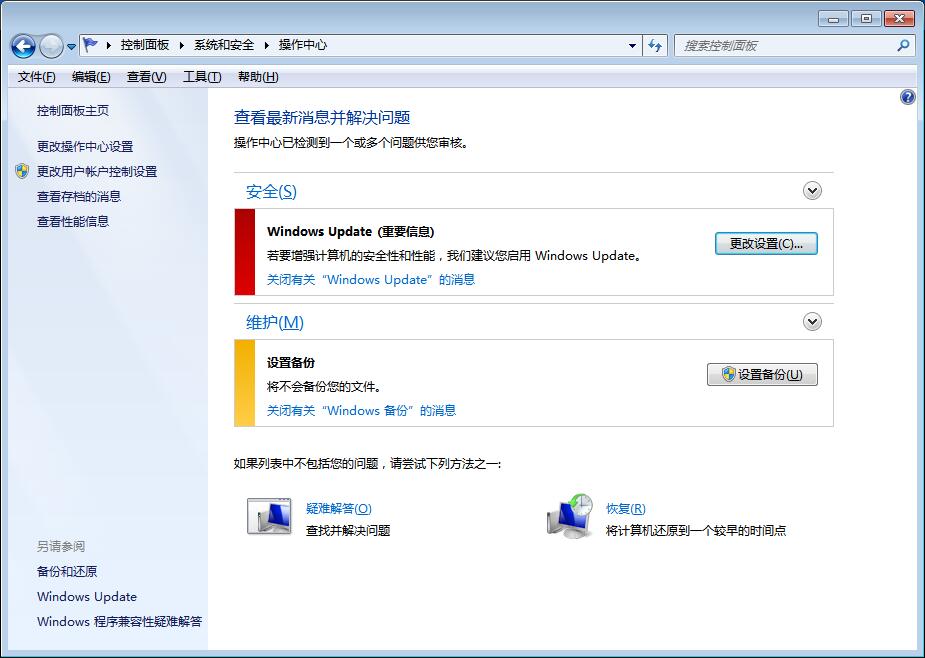
Task: Open the 文件(F) menu
Action: [x=37, y=77]
